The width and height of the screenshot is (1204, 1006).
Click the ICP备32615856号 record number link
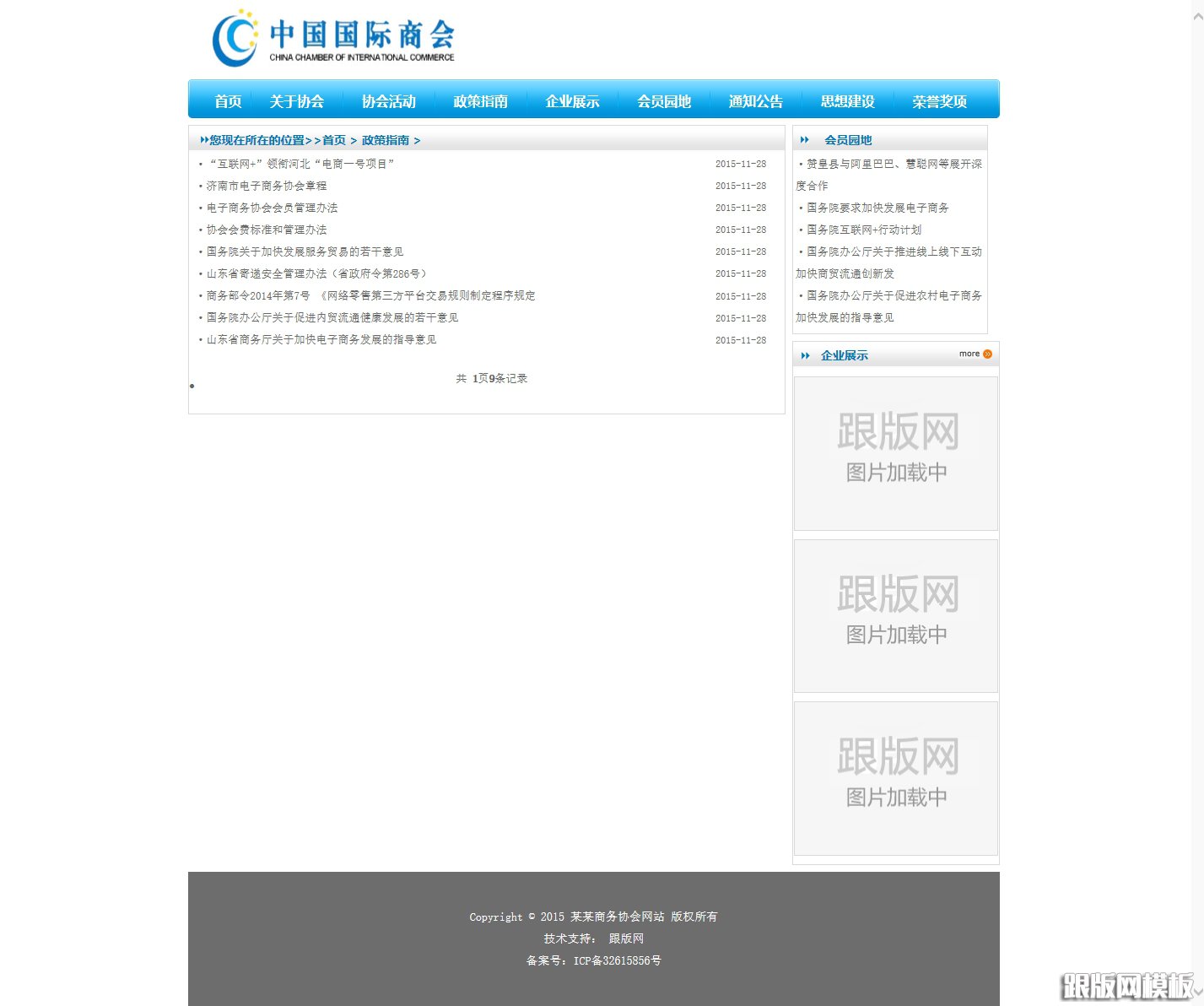tap(618, 960)
